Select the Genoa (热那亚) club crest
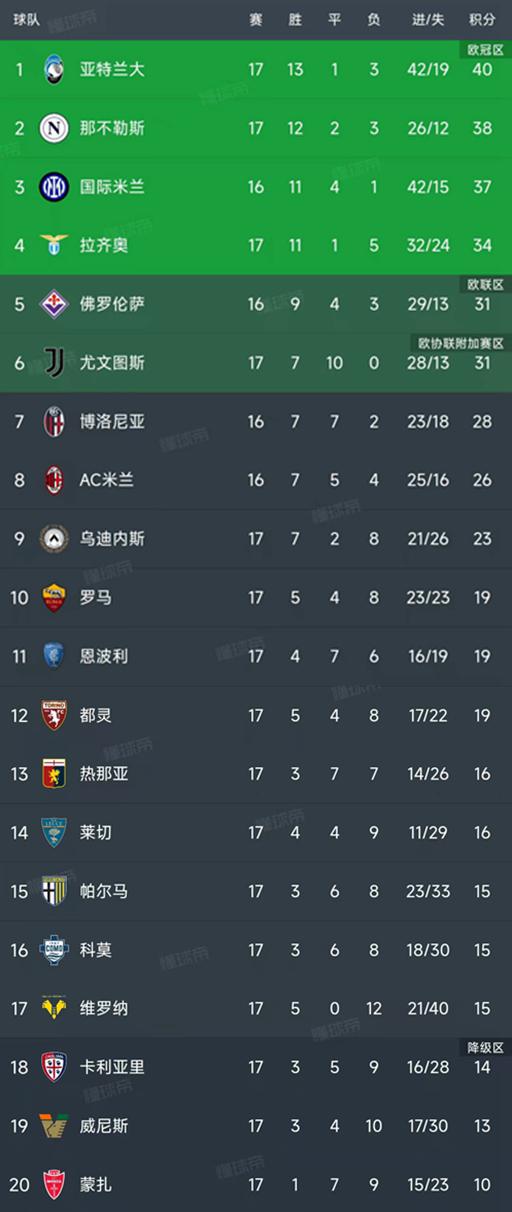Viewport: 512px width, 1212px height. 53,774
